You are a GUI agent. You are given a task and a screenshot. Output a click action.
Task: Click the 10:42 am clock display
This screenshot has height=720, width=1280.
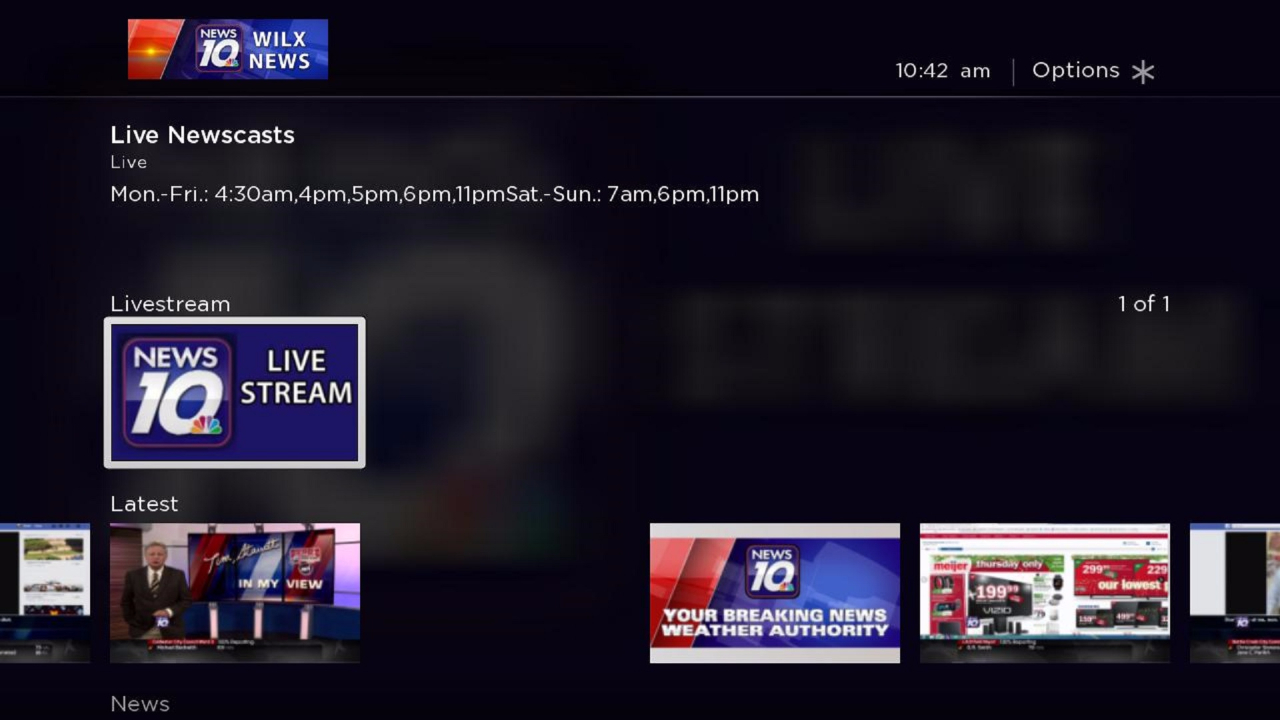click(941, 70)
